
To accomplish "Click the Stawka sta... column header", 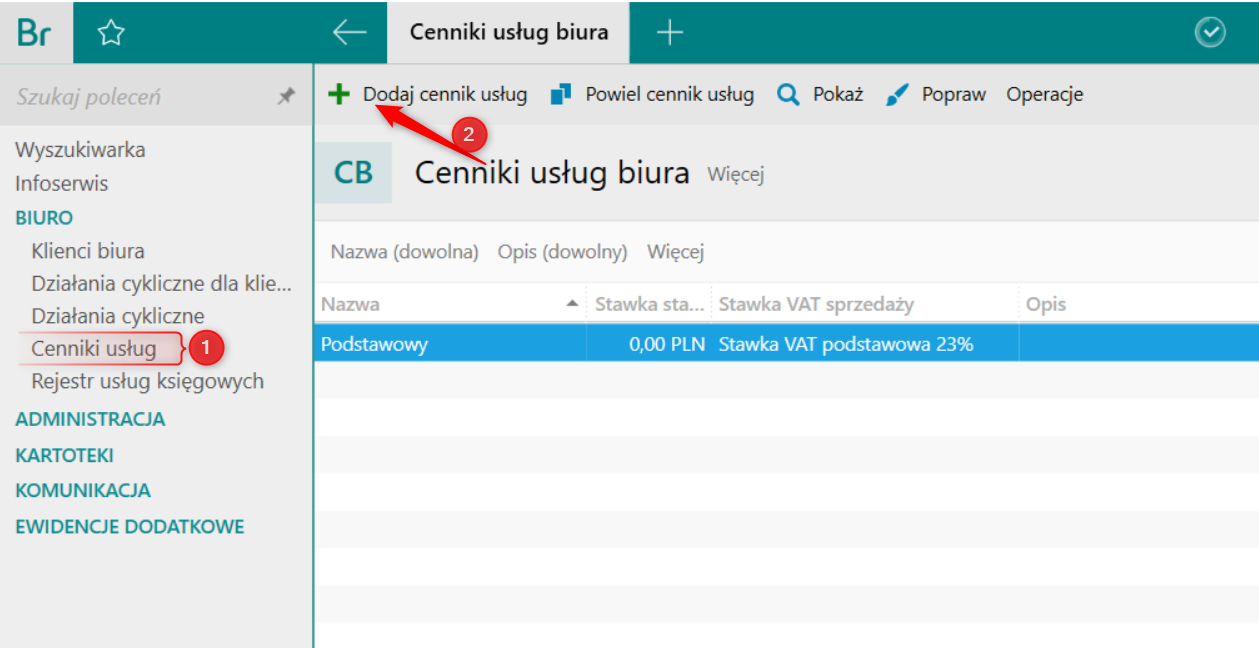I will click(x=649, y=304).
